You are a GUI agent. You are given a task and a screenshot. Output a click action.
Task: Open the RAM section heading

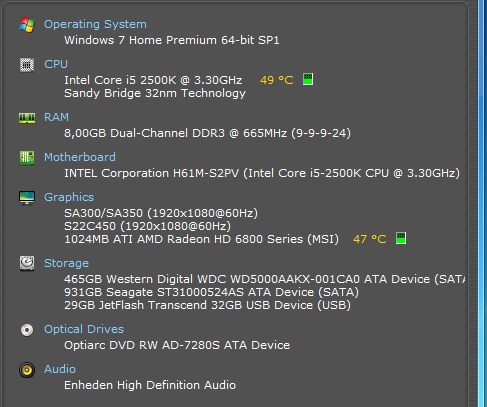coord(56,117)
